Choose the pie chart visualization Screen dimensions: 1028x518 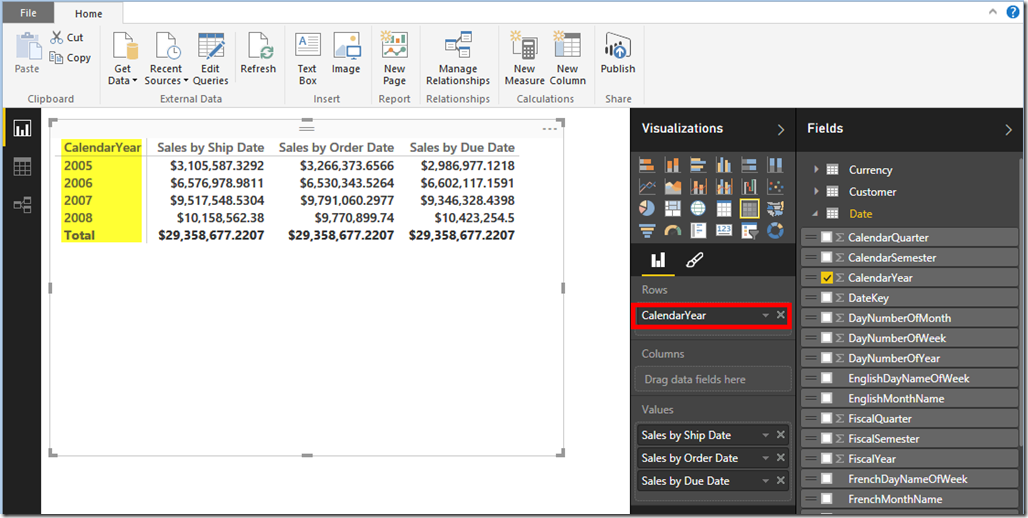pos(646,209)
